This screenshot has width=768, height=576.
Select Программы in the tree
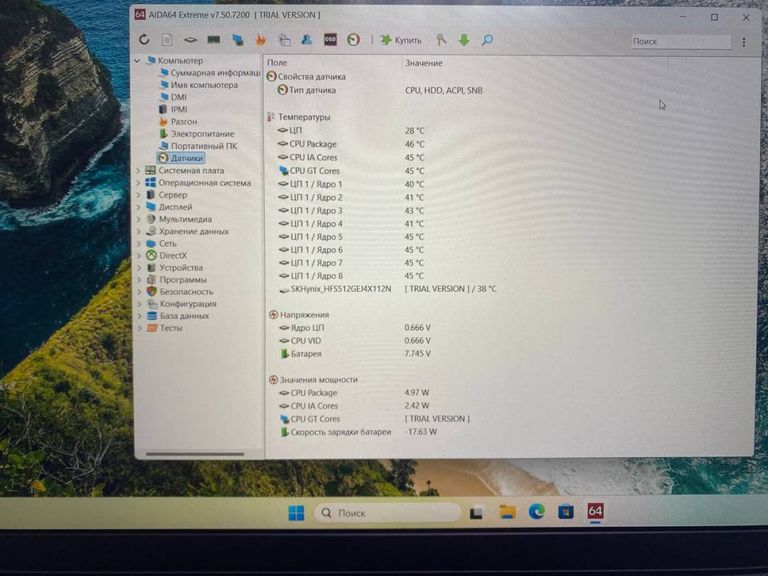177,280
